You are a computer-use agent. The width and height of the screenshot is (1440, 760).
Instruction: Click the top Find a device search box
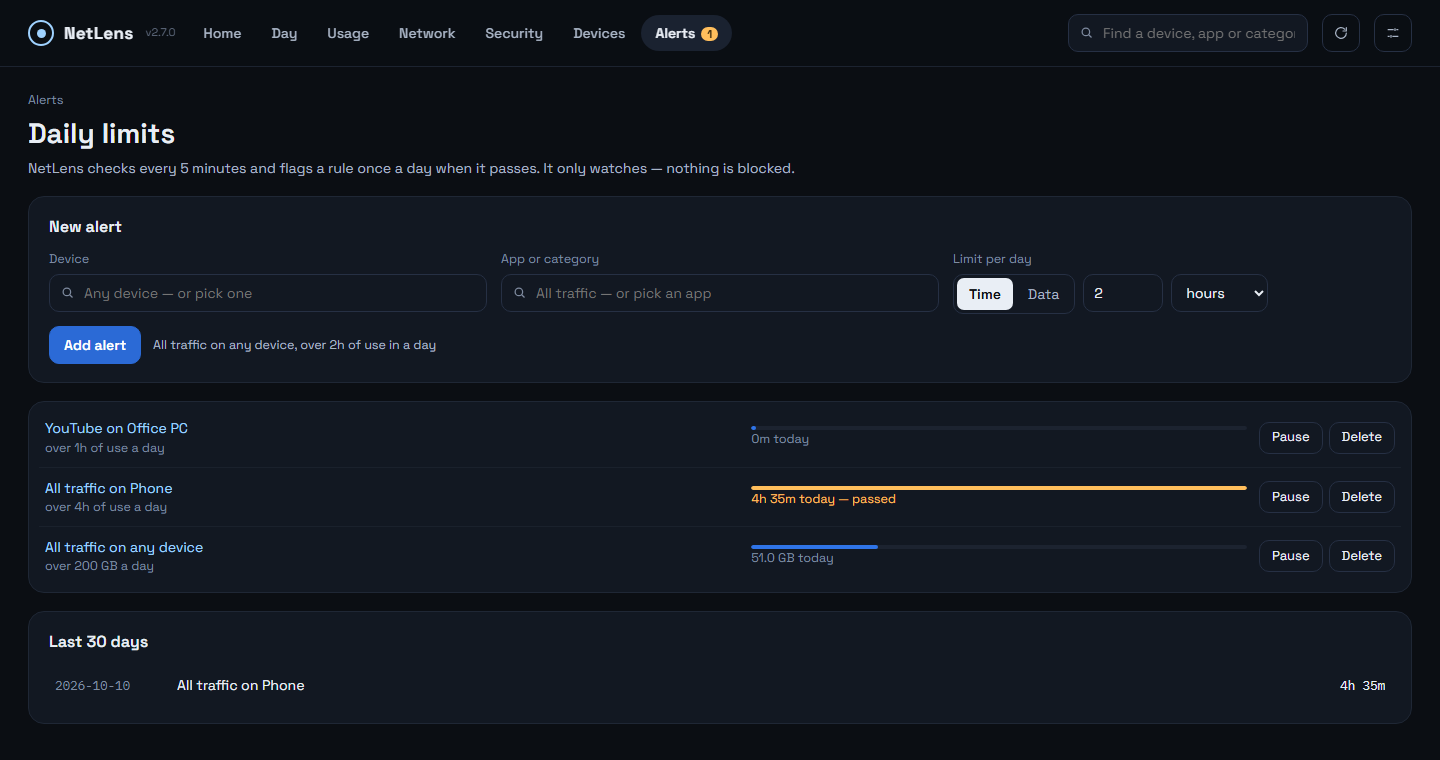1188,33
